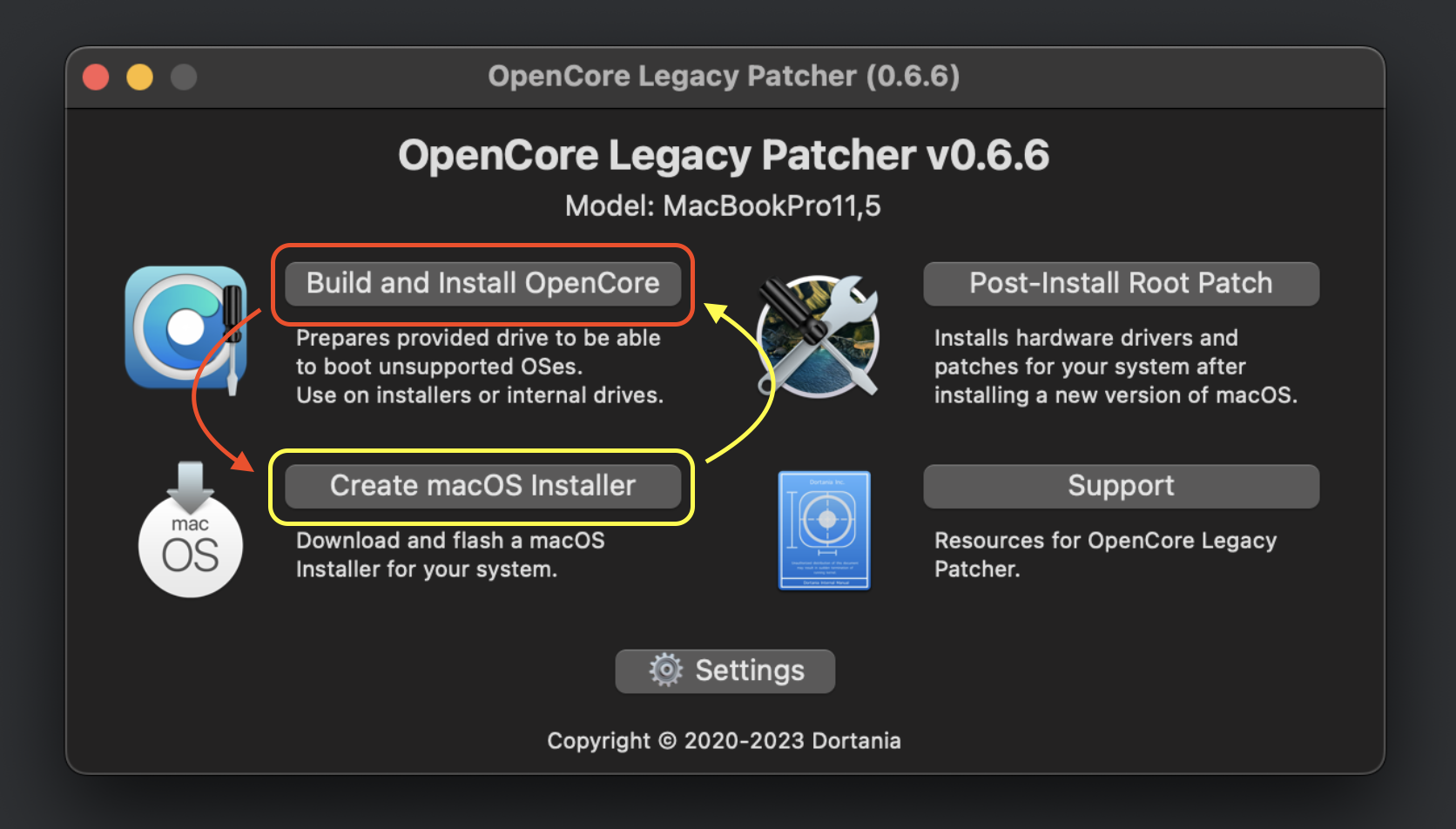Open the Settings button

(x=725, y=671)
